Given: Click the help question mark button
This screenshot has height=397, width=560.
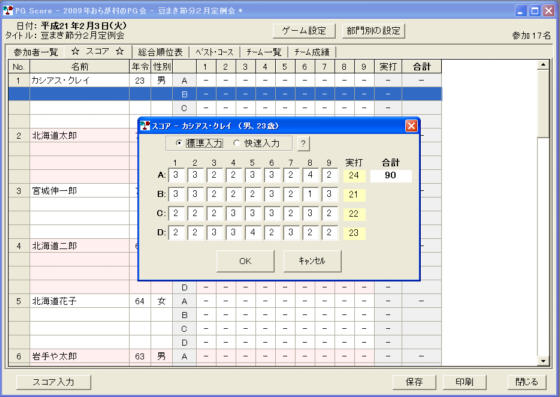Looking at the screenshot, I should pos(303,144).
